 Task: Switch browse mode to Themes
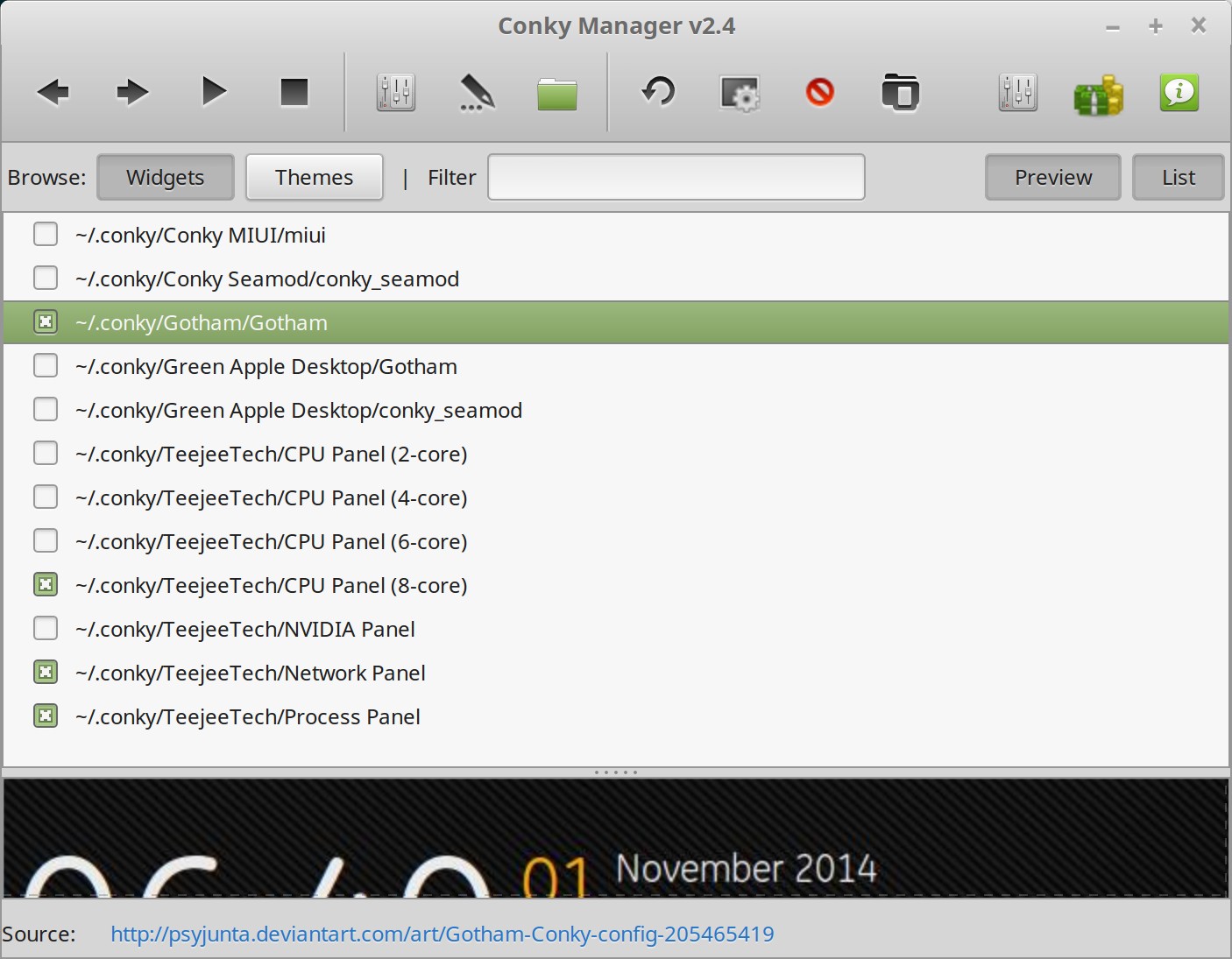(315, 178)
